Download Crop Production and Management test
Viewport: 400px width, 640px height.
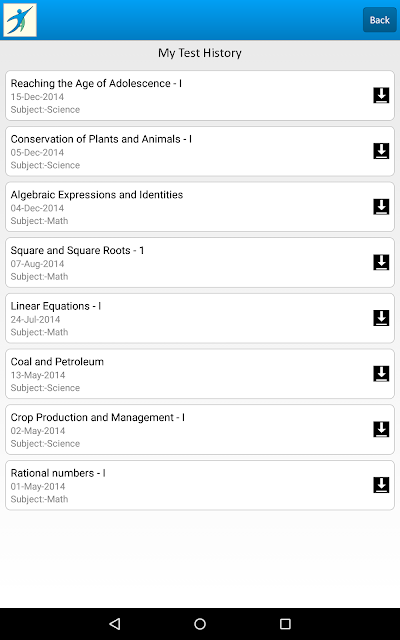tap(381, 429)
